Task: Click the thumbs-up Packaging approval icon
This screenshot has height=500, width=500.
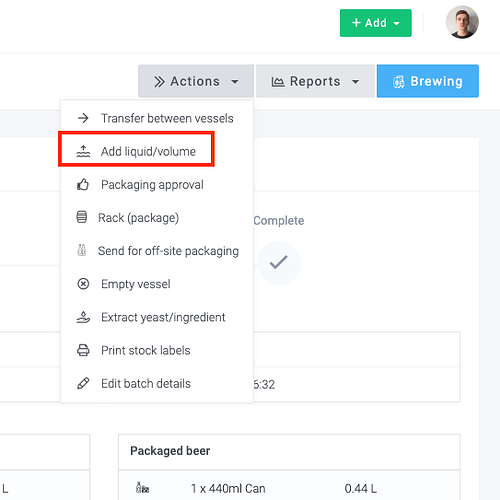Action: pos(83,184)
